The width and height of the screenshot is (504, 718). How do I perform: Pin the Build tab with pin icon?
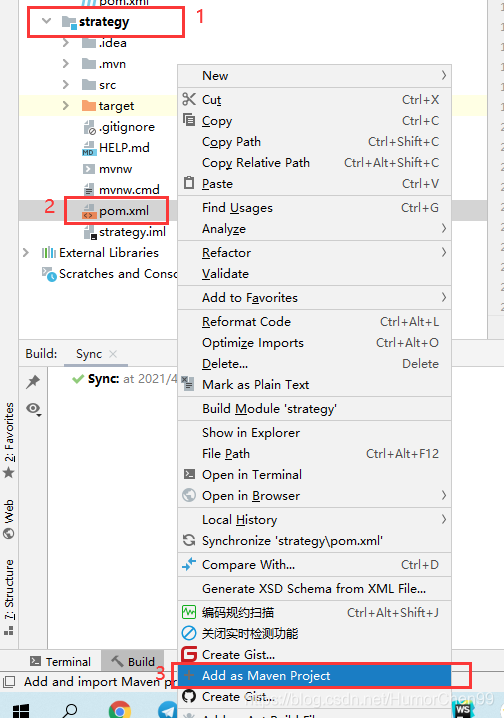coord(33,381)
